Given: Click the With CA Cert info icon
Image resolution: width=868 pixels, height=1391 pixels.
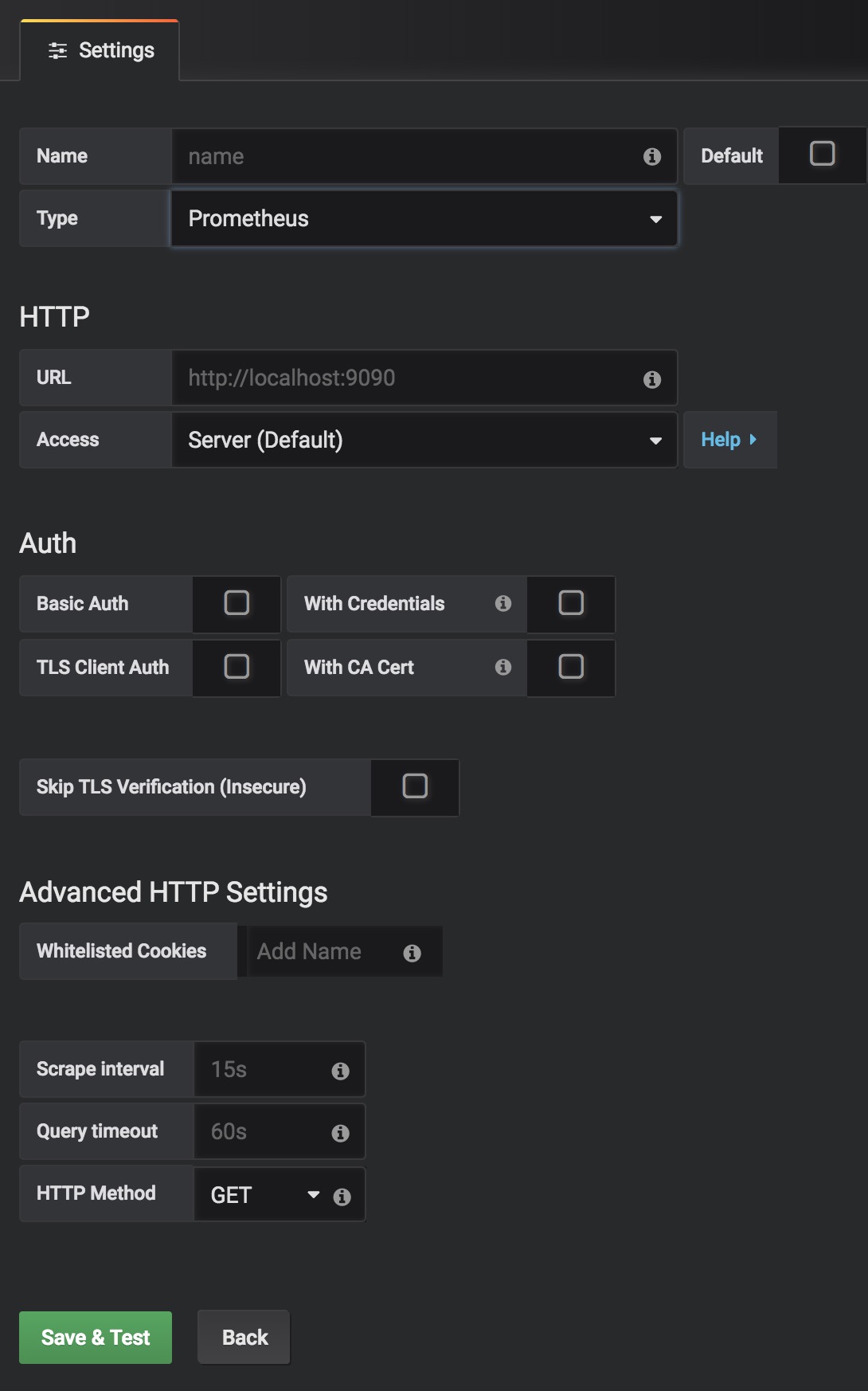Looking at the screenshot, I should click(x=503, y=667).
